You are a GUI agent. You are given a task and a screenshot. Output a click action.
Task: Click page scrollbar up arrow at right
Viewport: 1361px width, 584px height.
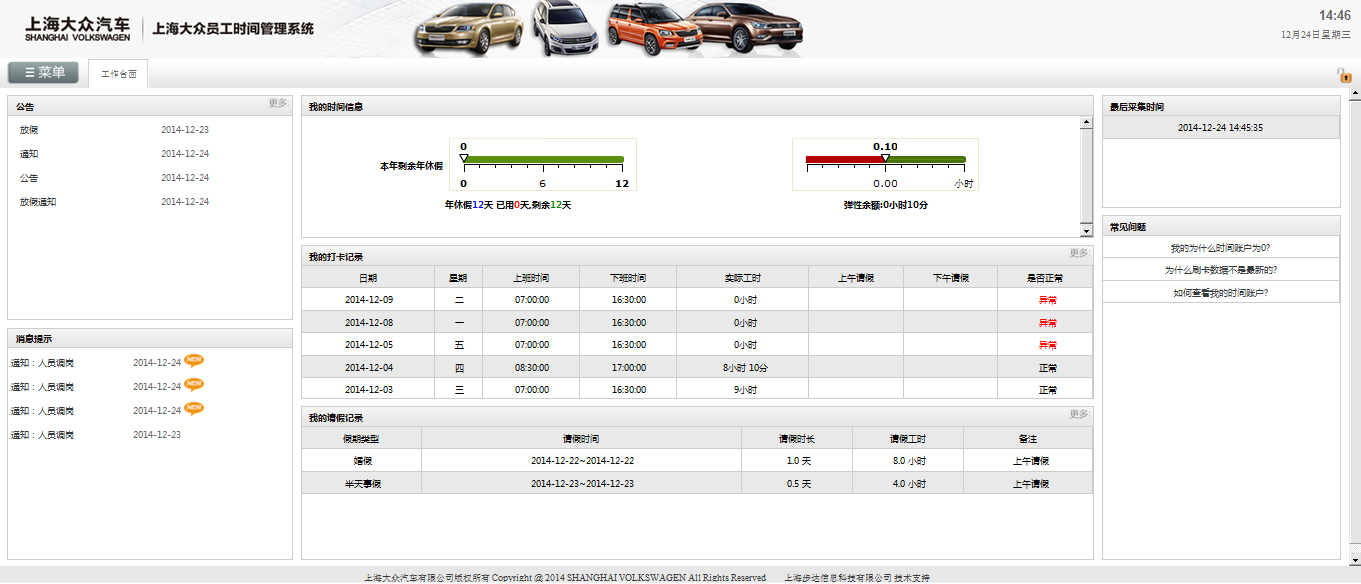click(1354, 95)
